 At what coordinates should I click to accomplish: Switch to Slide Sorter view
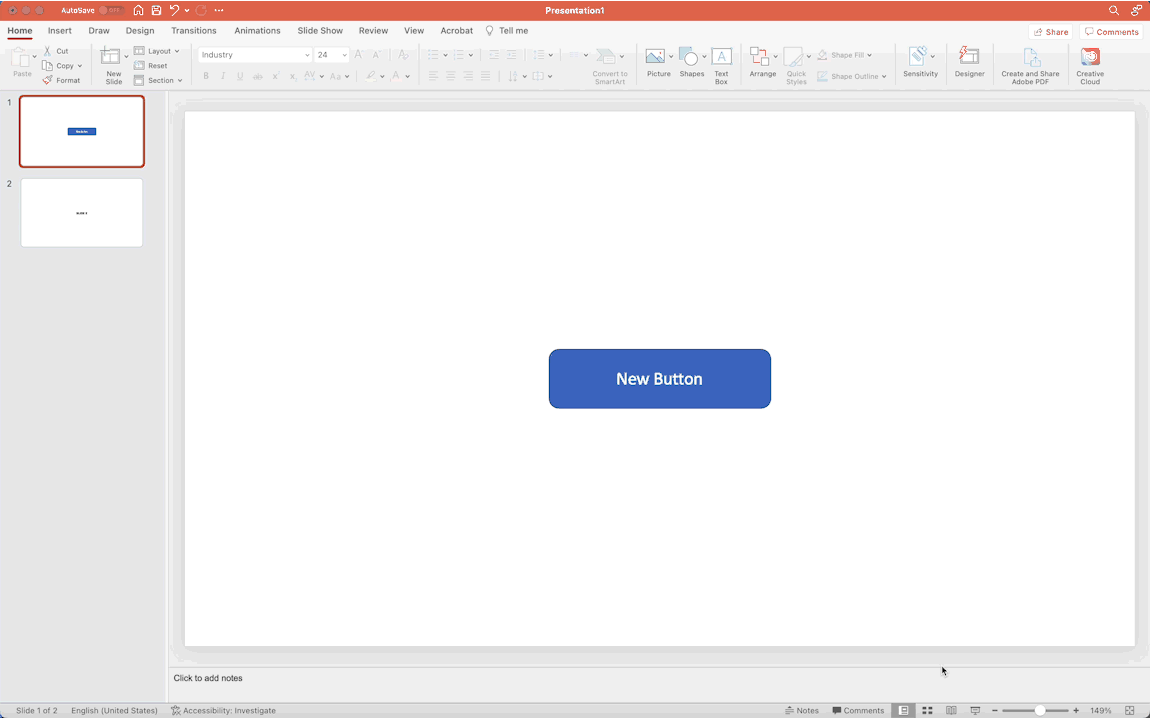tap(927, 710)
